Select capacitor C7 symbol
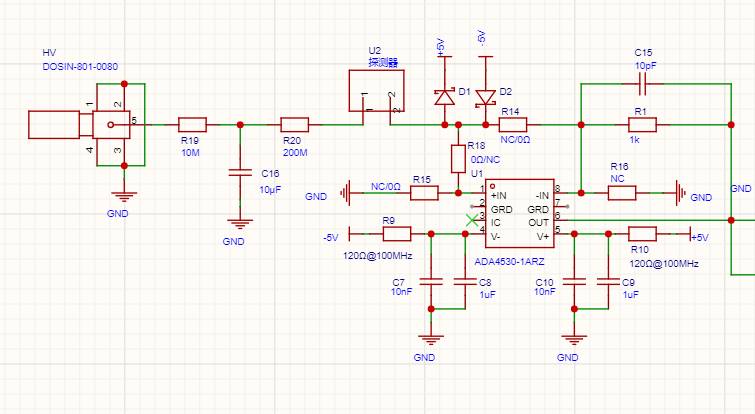This screenshot has width=755, height=414. 431,281
